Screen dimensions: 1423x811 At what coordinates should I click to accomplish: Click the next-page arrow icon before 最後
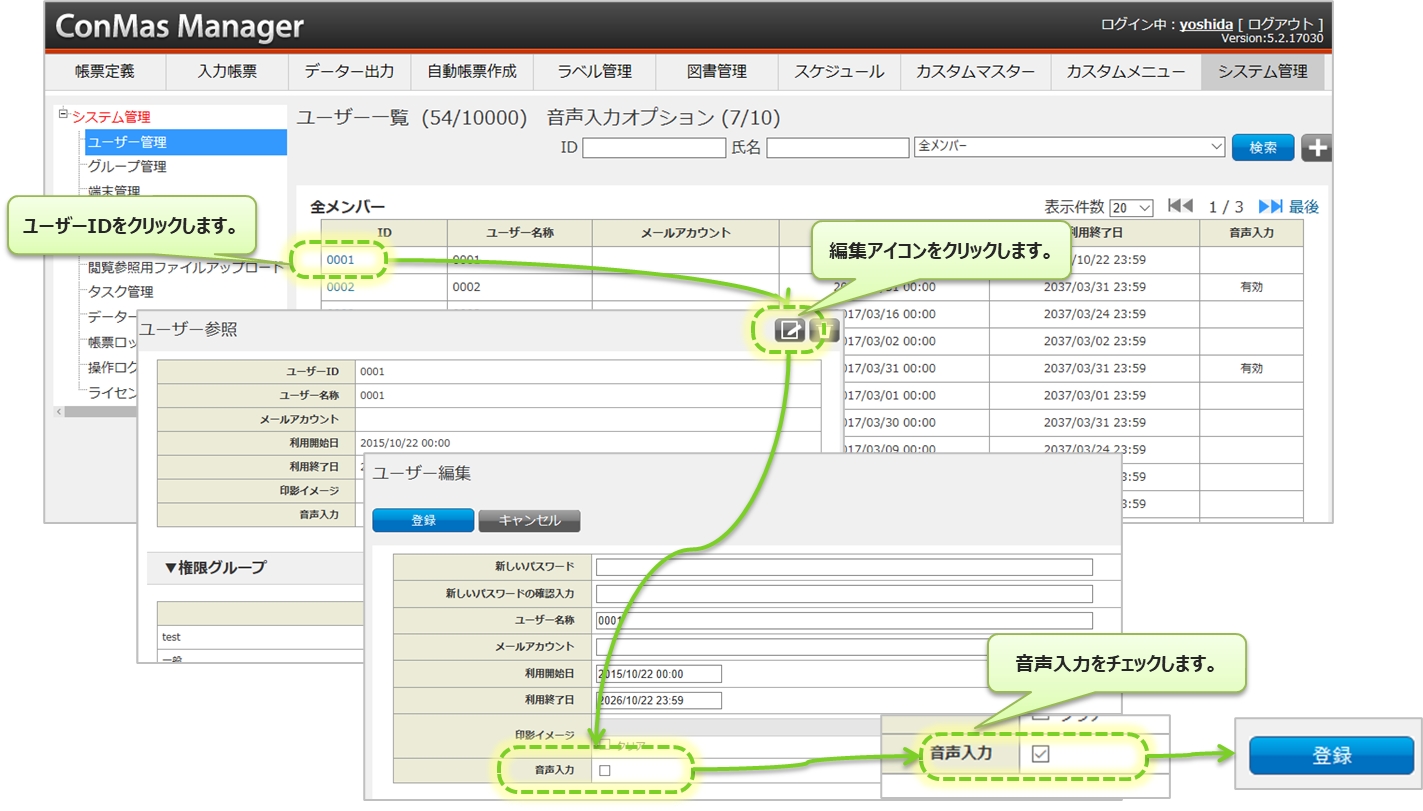[1270, 206]
